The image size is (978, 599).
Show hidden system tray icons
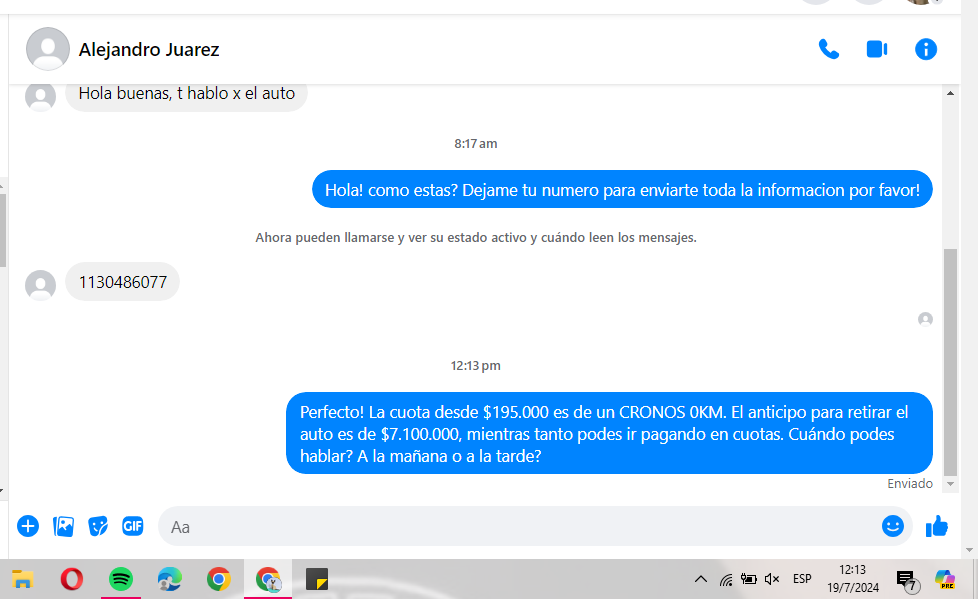(x=700, y=579)
